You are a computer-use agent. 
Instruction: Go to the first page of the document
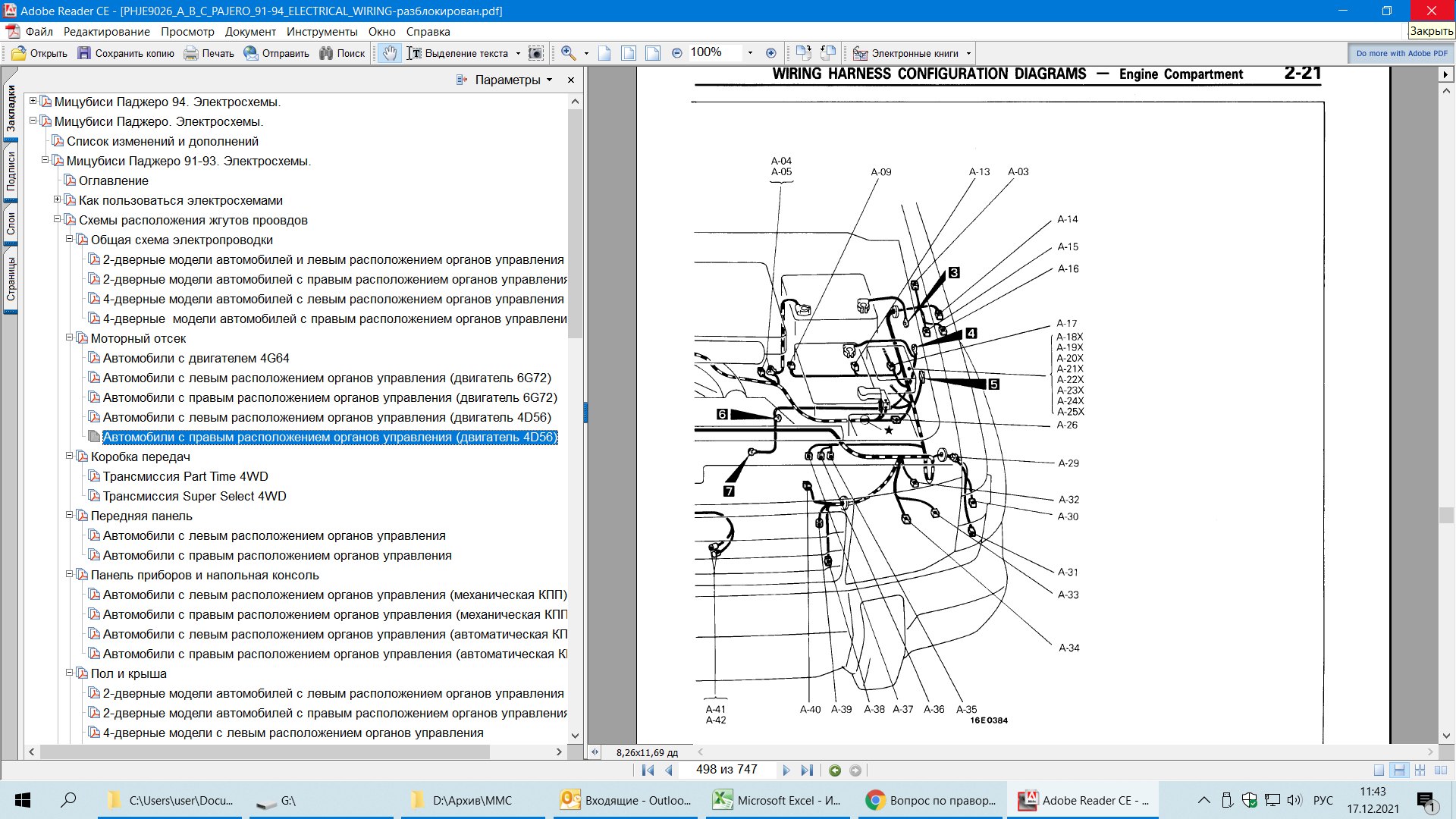(647, 770)
